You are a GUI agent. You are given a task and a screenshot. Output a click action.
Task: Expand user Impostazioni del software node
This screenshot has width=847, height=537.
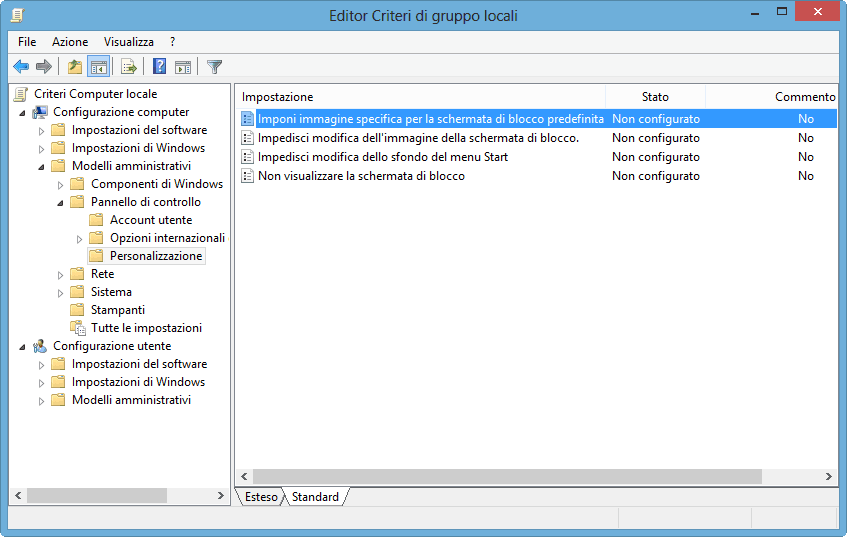(42, 365)
